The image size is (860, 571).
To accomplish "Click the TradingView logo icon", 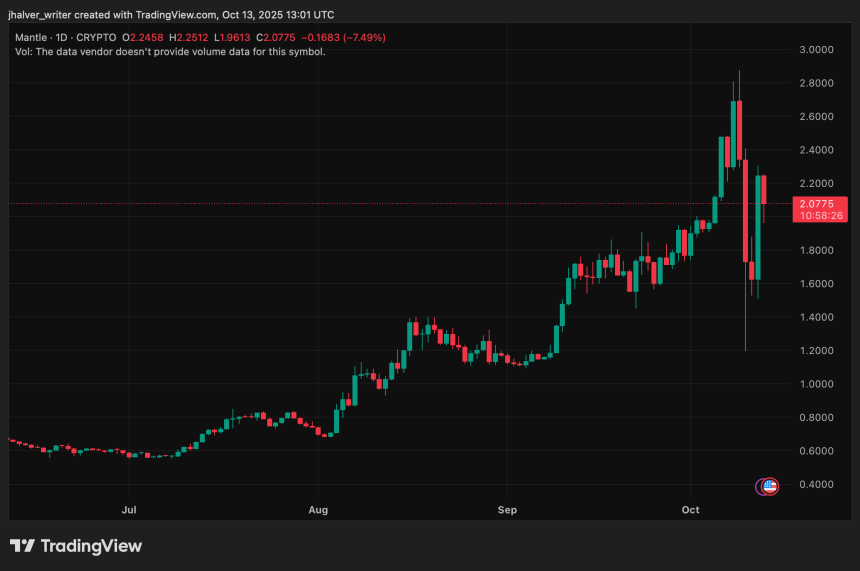I will coord(22,546).
